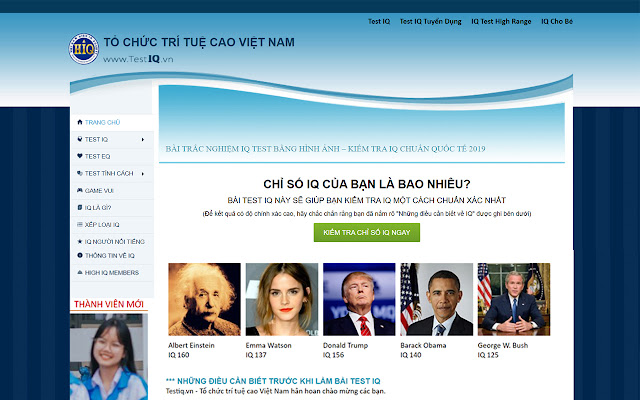Open Test IQ in the sidebar menu
The height and width of the screenshot is (400, 640).
point(96,140)
